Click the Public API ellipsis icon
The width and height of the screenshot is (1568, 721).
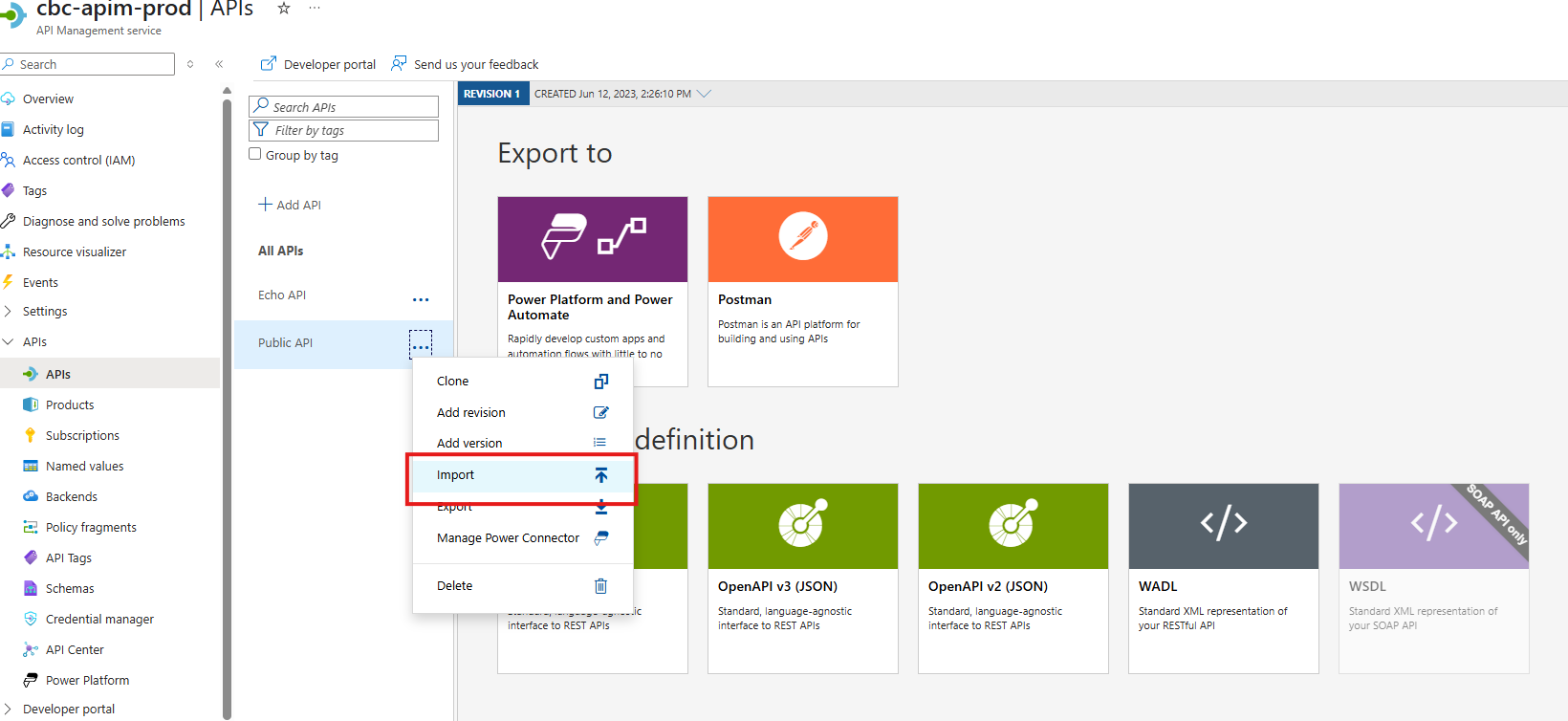pyautogui.click(x=421, y=344)
